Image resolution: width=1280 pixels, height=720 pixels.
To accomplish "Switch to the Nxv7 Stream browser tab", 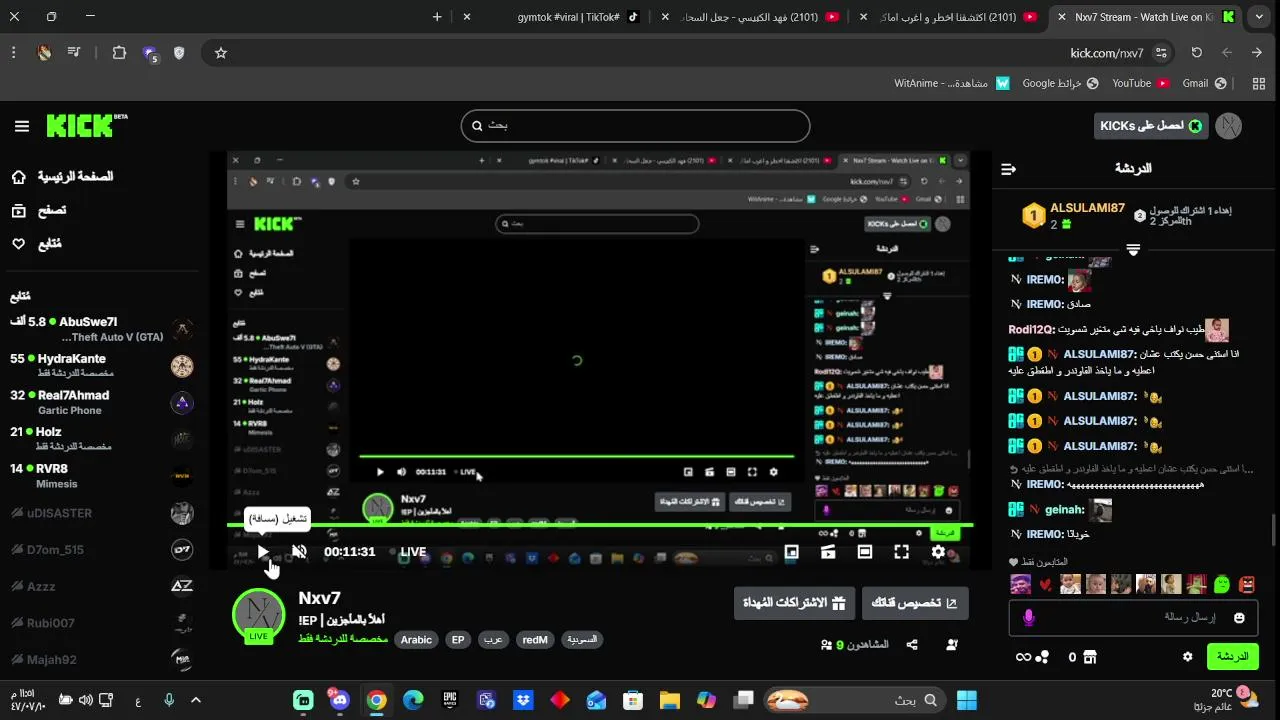I will (x=1144, y=17).
